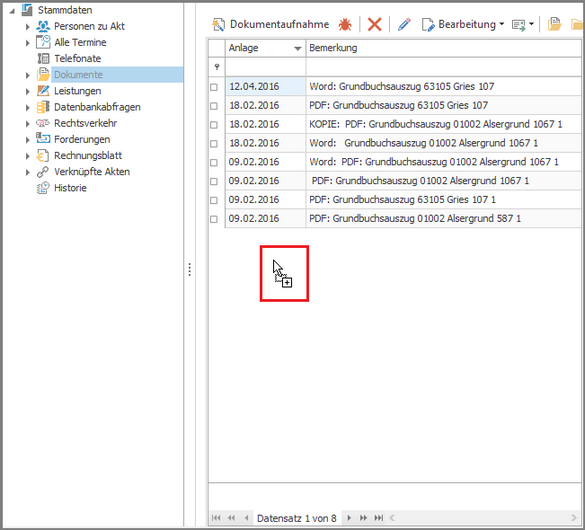Go to last record navigation icon
This screenshot has width=585, height=530.
pyautogui.click(x=378, y=518)
